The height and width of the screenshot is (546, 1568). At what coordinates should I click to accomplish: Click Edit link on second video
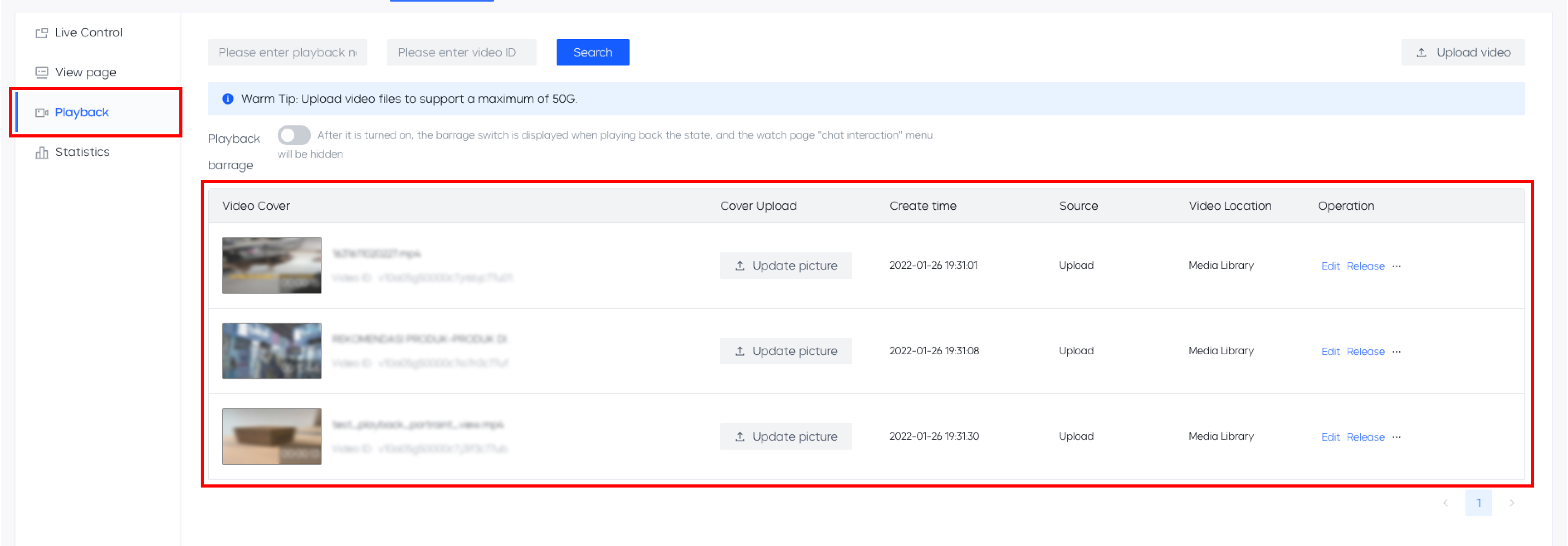[1330, 352]
